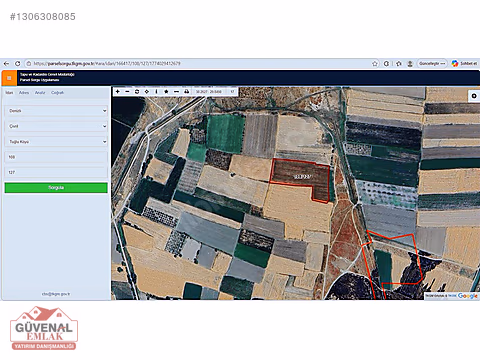
Task: Click the green Sorgula button
Action: click(x=56, y=188)
